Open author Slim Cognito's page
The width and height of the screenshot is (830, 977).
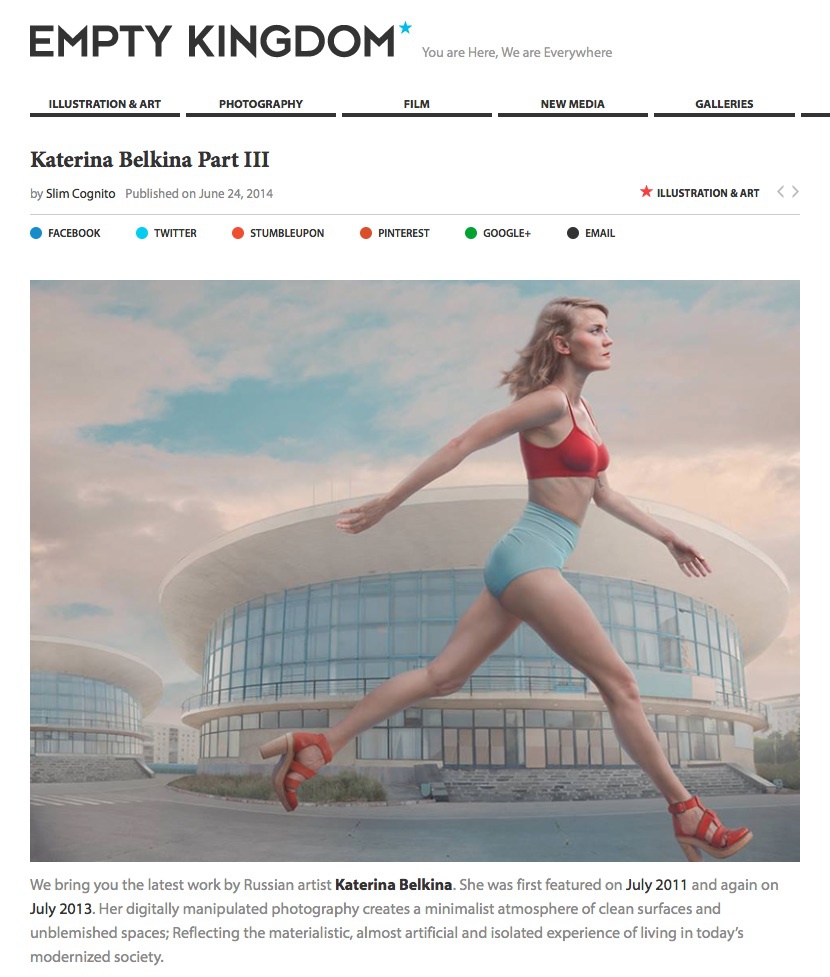click(80, 194)
